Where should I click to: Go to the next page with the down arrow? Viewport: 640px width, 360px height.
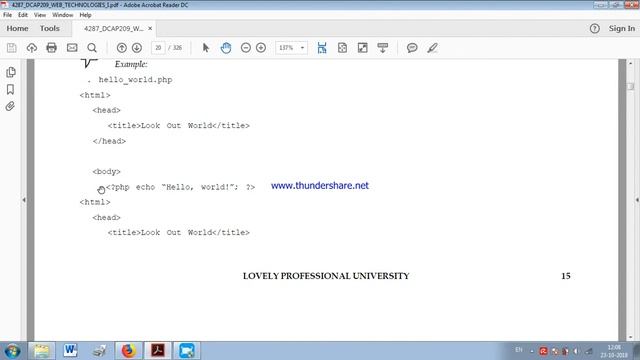coord(137,48)
